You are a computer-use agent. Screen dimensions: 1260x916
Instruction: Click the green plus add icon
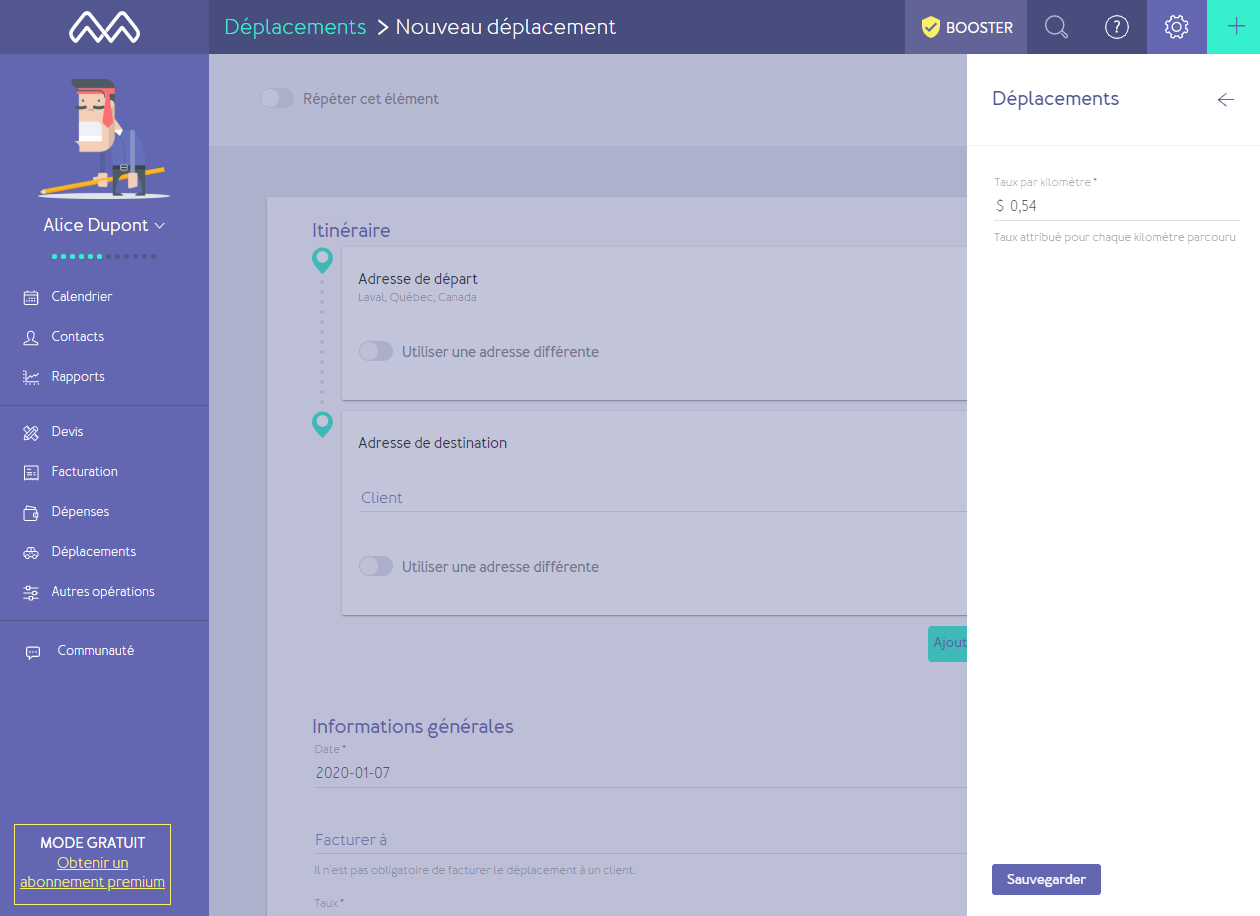pyautogui.click(x=1234, y=27)
